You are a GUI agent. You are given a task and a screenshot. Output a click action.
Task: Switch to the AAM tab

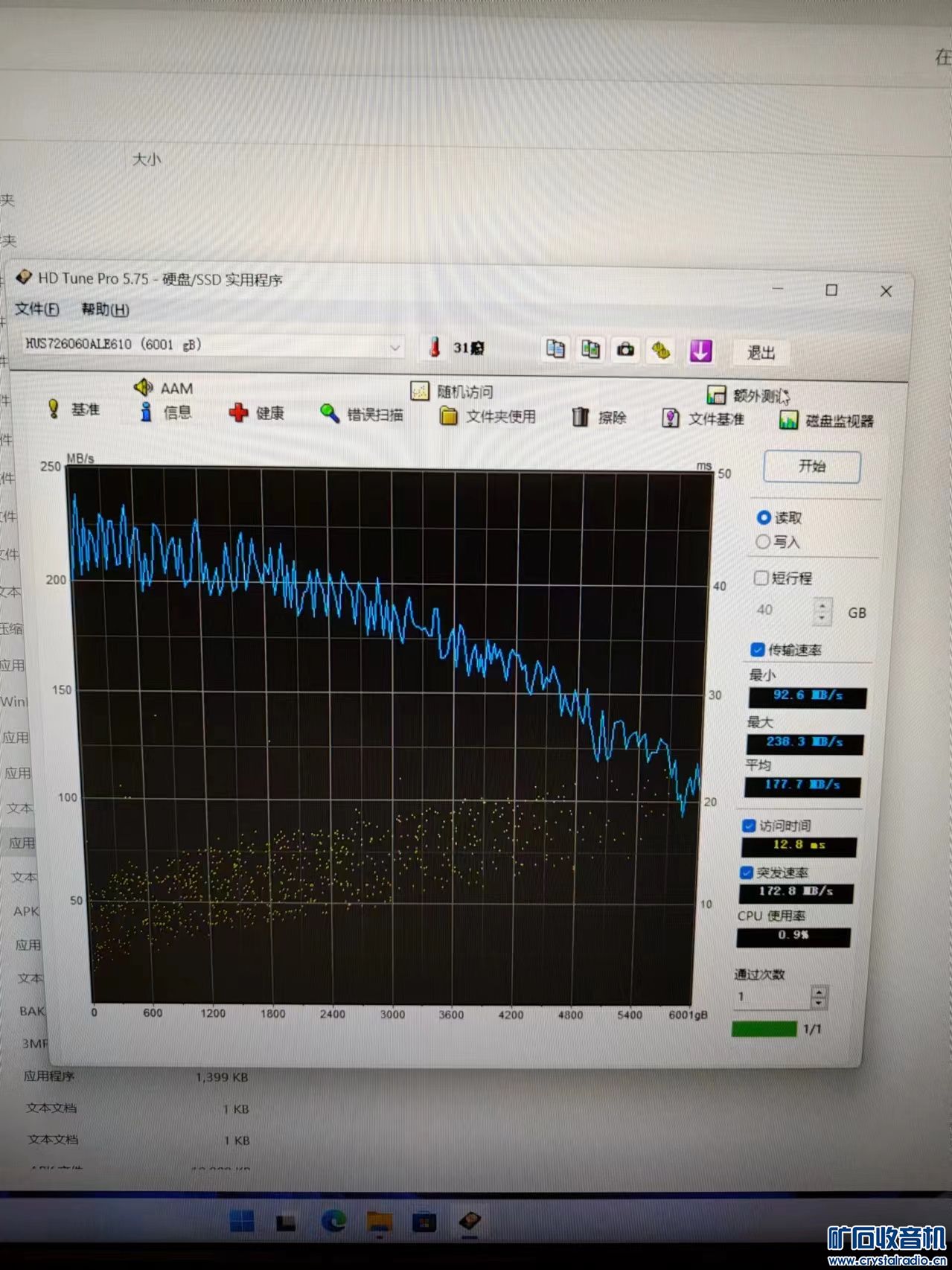(x=164, y=388)
